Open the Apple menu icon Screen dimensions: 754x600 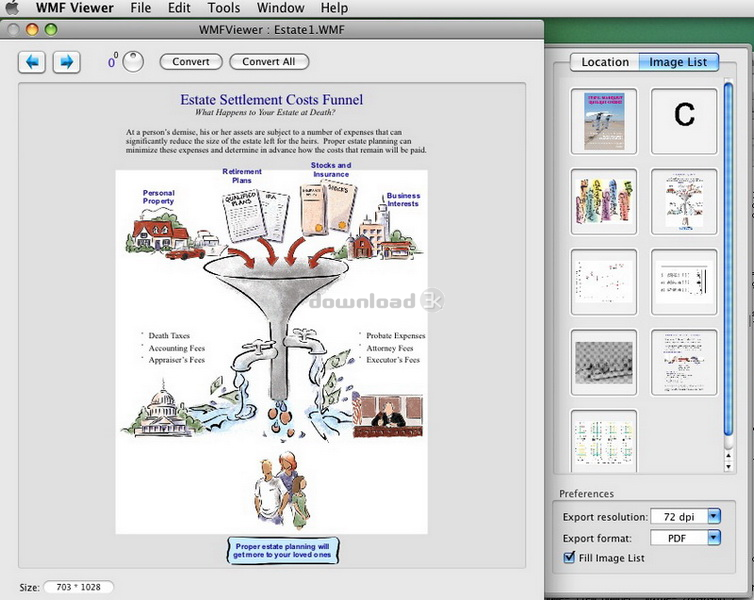coord(14,8)
